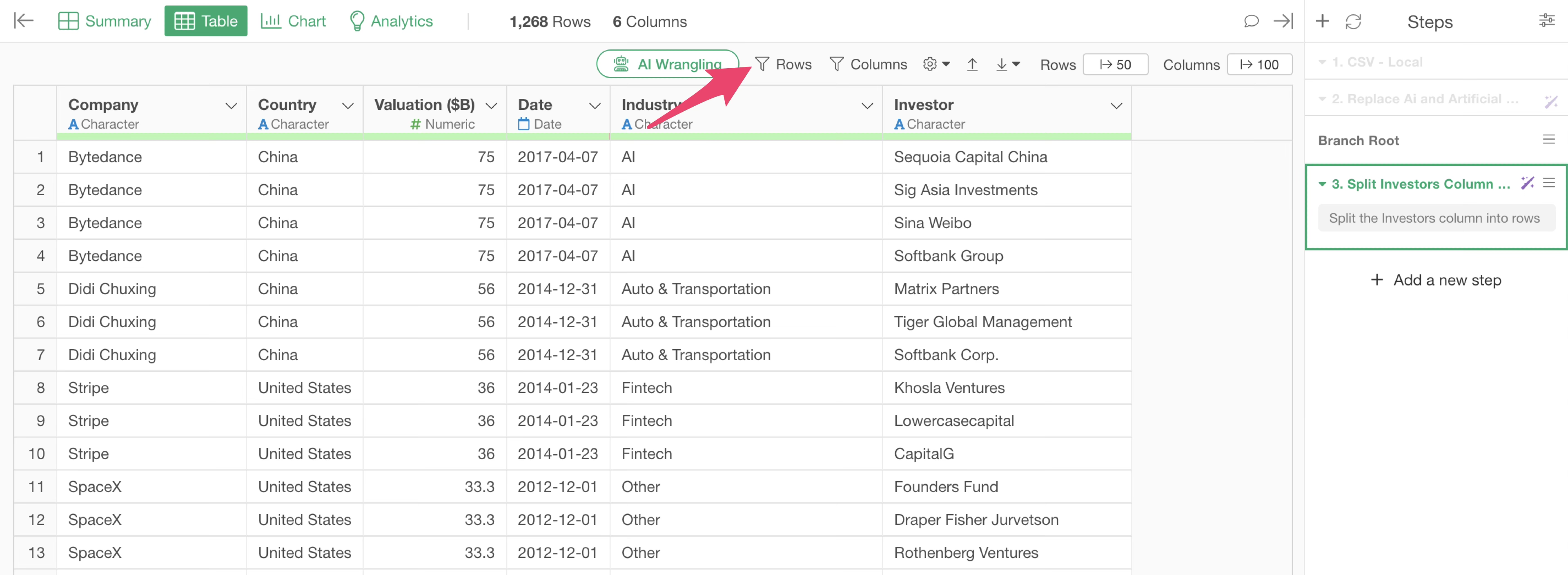
Task: Select the Softbank Group cell
Action: pos(1007,256)
